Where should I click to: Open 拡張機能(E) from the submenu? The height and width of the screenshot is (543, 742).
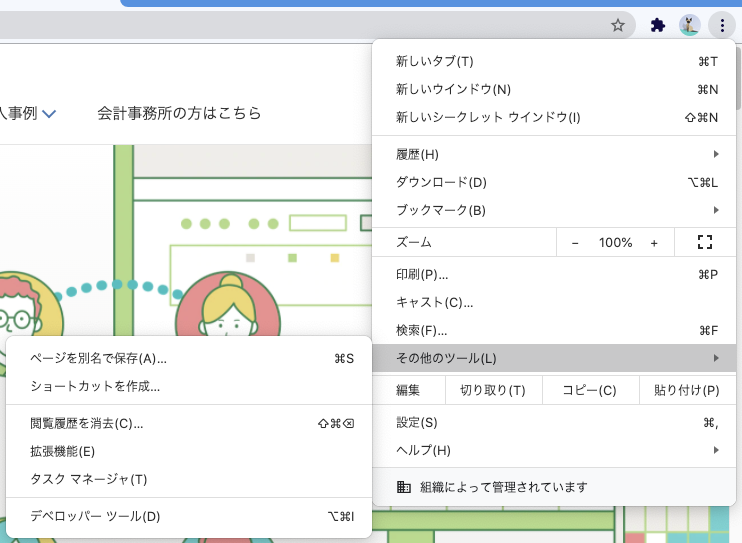[189, 452]
